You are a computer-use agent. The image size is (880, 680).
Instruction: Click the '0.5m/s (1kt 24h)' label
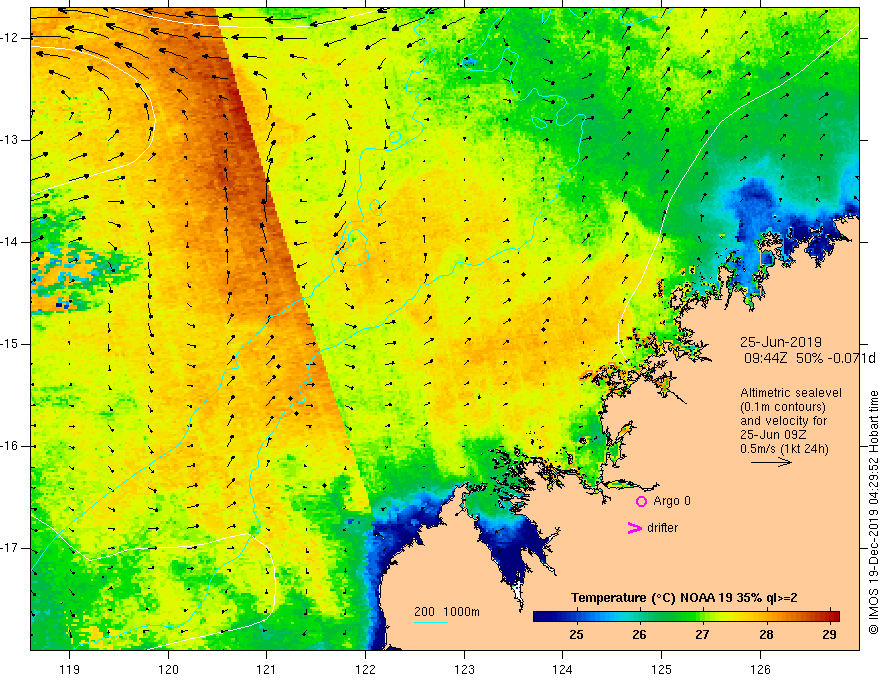coord(784,449)
